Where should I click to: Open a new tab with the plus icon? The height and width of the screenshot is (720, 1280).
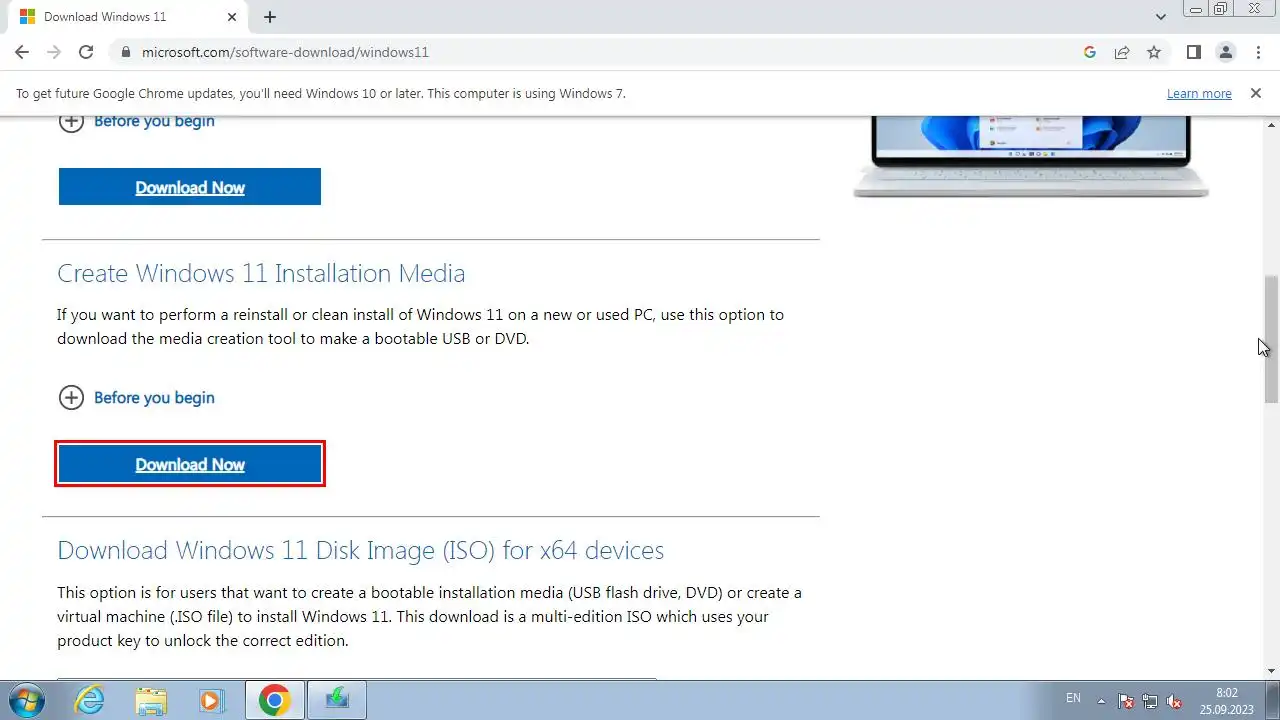[x=270, y=17]
